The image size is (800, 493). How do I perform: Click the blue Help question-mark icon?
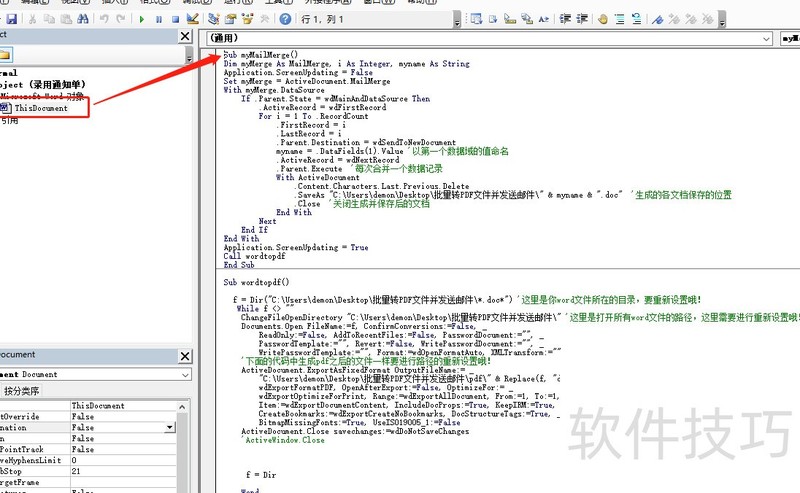[x=285, y=18]
